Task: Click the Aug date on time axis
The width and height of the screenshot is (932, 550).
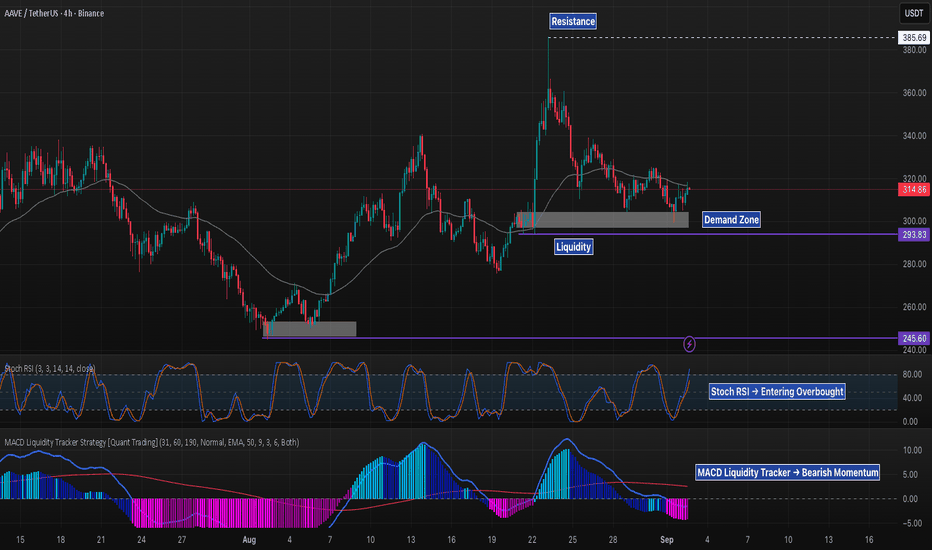Action: (249, 540)
